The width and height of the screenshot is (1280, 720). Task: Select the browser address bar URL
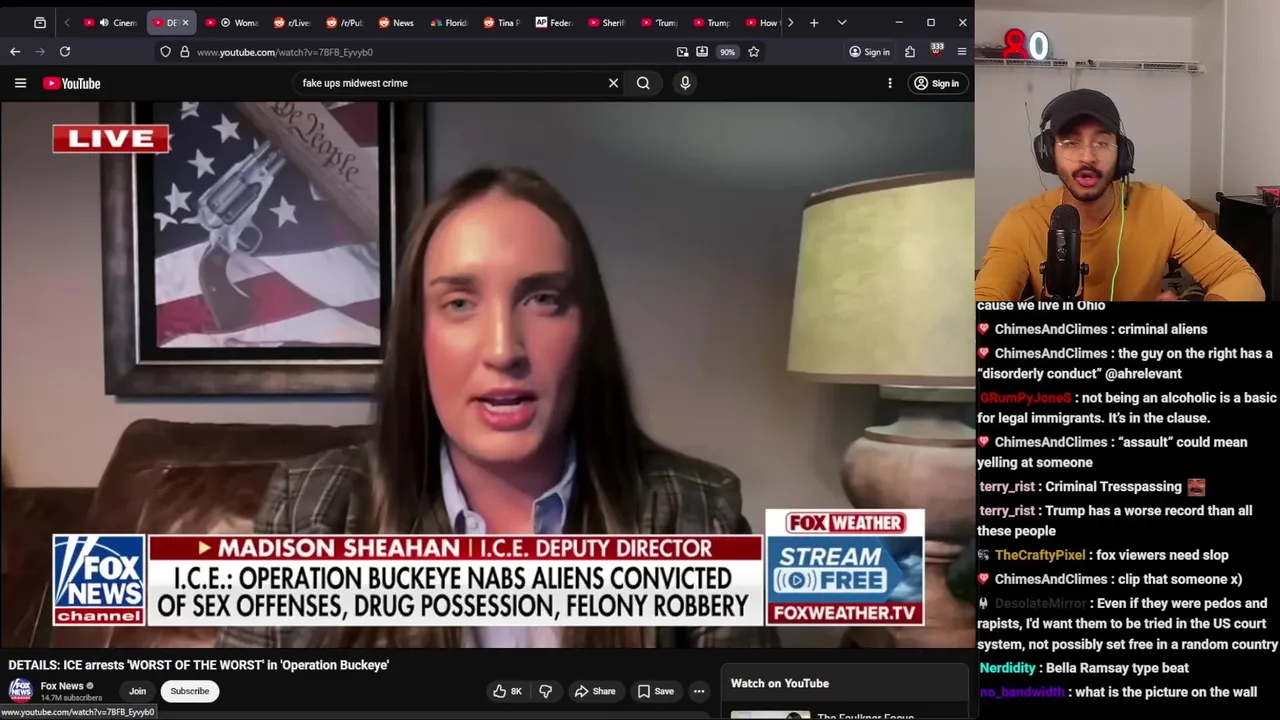[x=285, y=52]
